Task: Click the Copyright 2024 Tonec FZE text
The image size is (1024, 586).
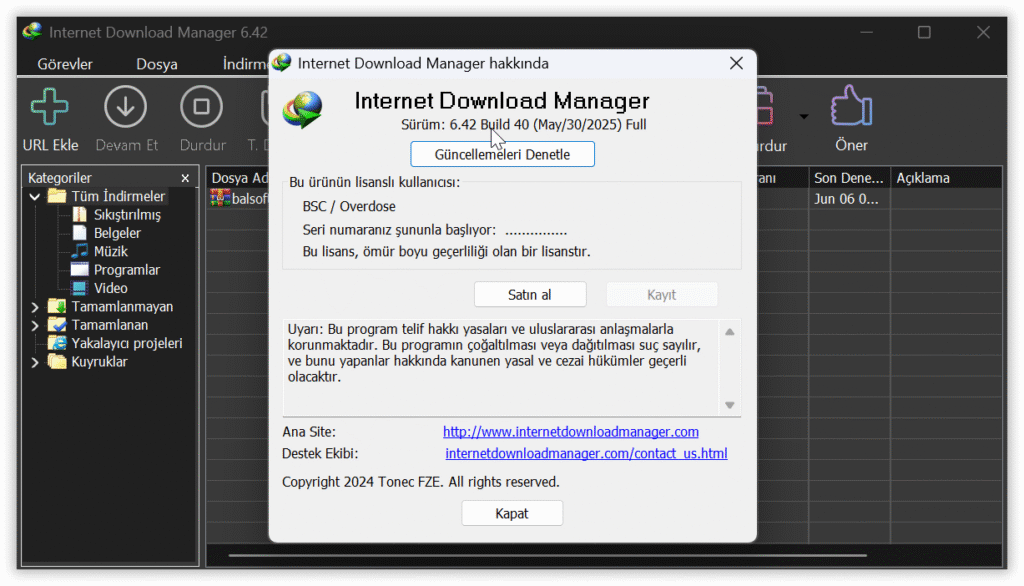Action: [421, 482]
